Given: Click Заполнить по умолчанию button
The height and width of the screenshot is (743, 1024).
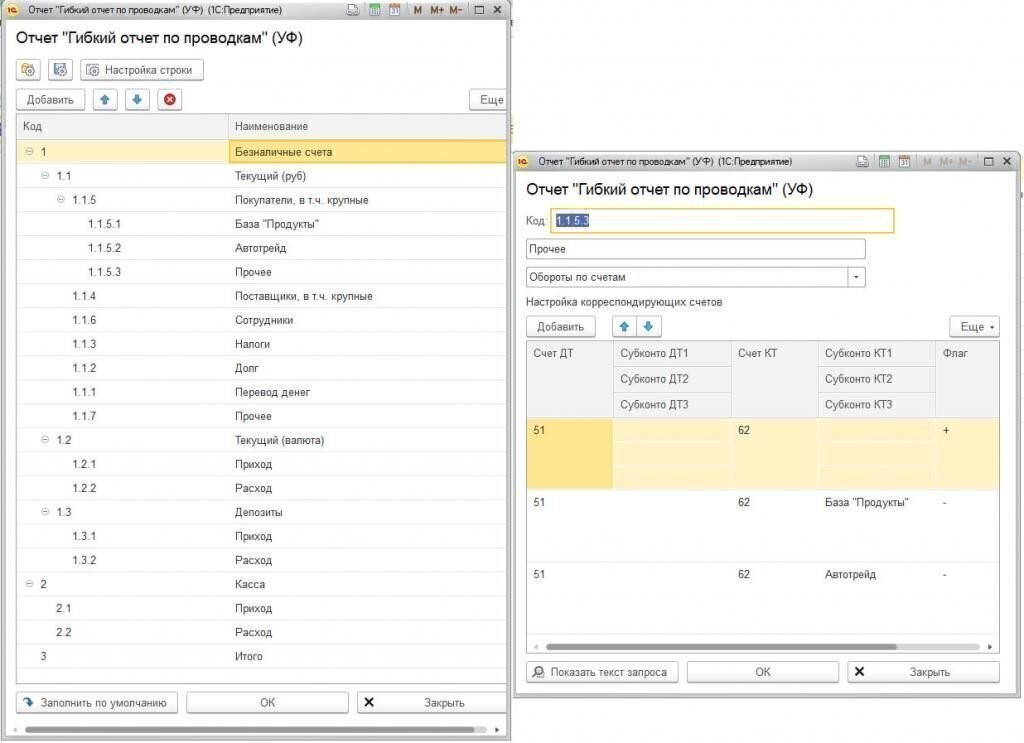Looking at the screenshot, I should tap(97, 703).
